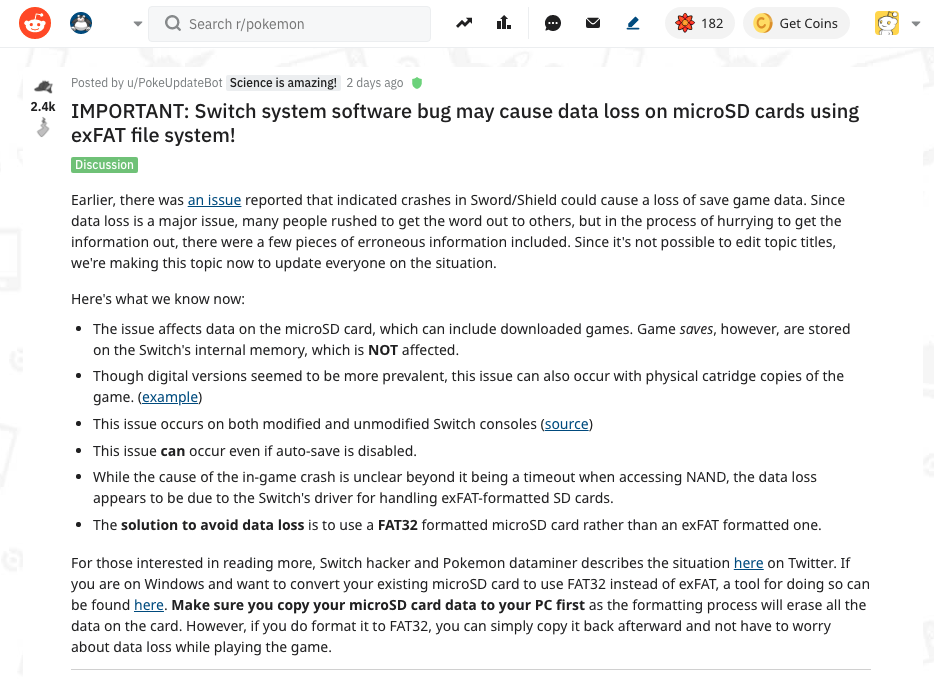This screenshot has height=680, width=934.
Task: Click the post title starting 'IMPORTANT: Switch system'
Action: pyautogui.click(x=465, y=123)
